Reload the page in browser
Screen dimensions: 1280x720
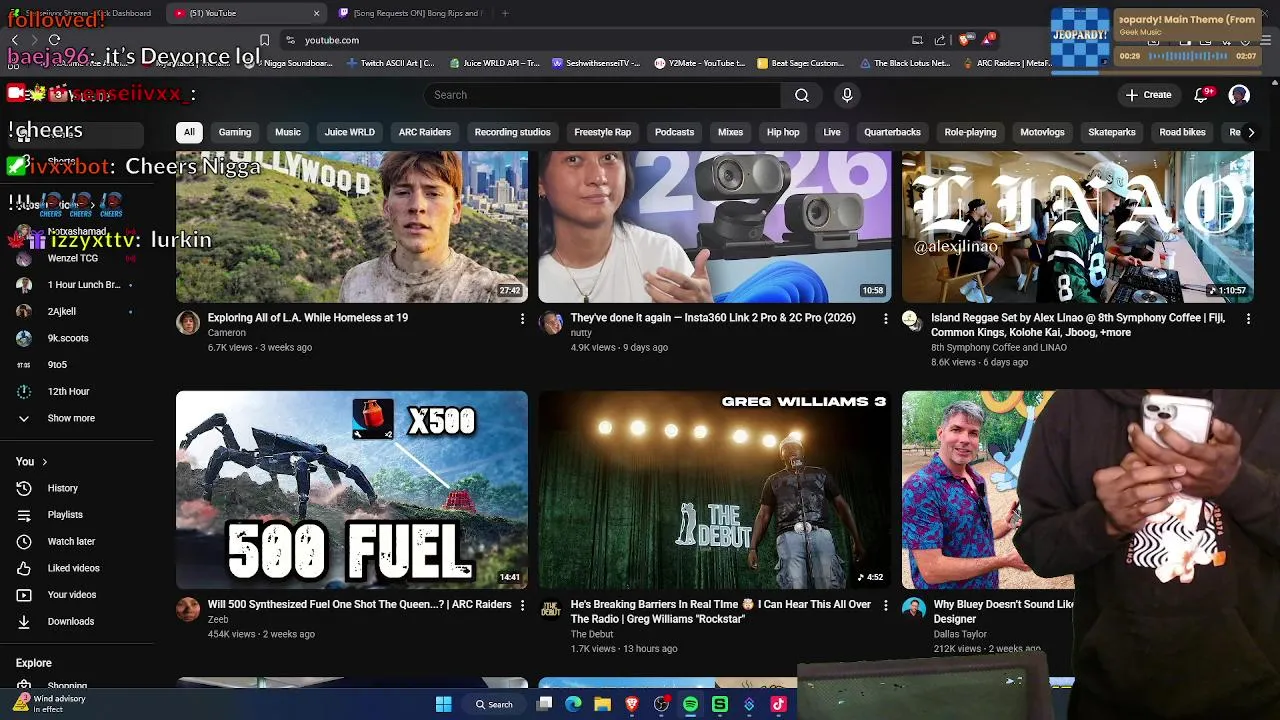pyautogui.click(x=54, y=40)
